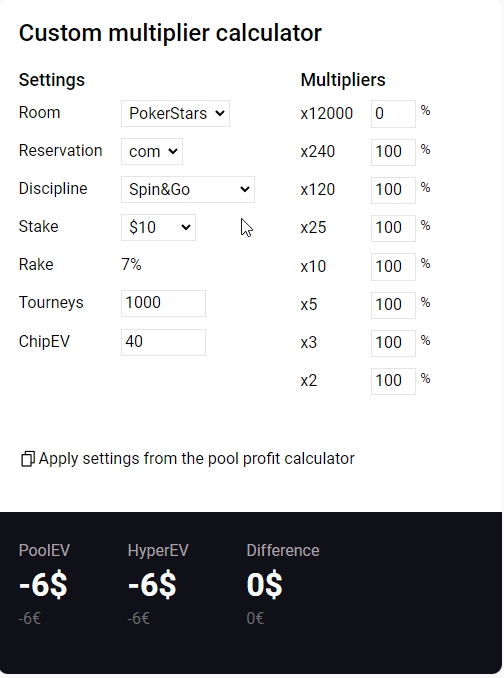Select the x120 multiplier percentage field
The image size is (504, 678).
pyautogui.click(x=393, y=190)
